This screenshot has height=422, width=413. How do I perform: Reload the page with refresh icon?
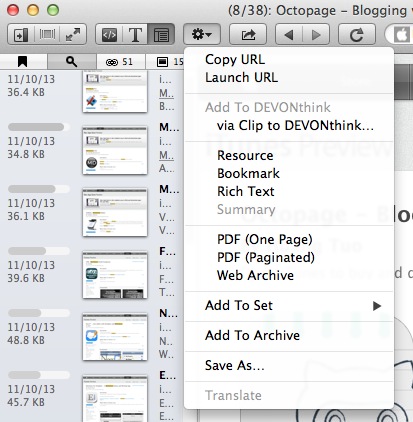357,34
